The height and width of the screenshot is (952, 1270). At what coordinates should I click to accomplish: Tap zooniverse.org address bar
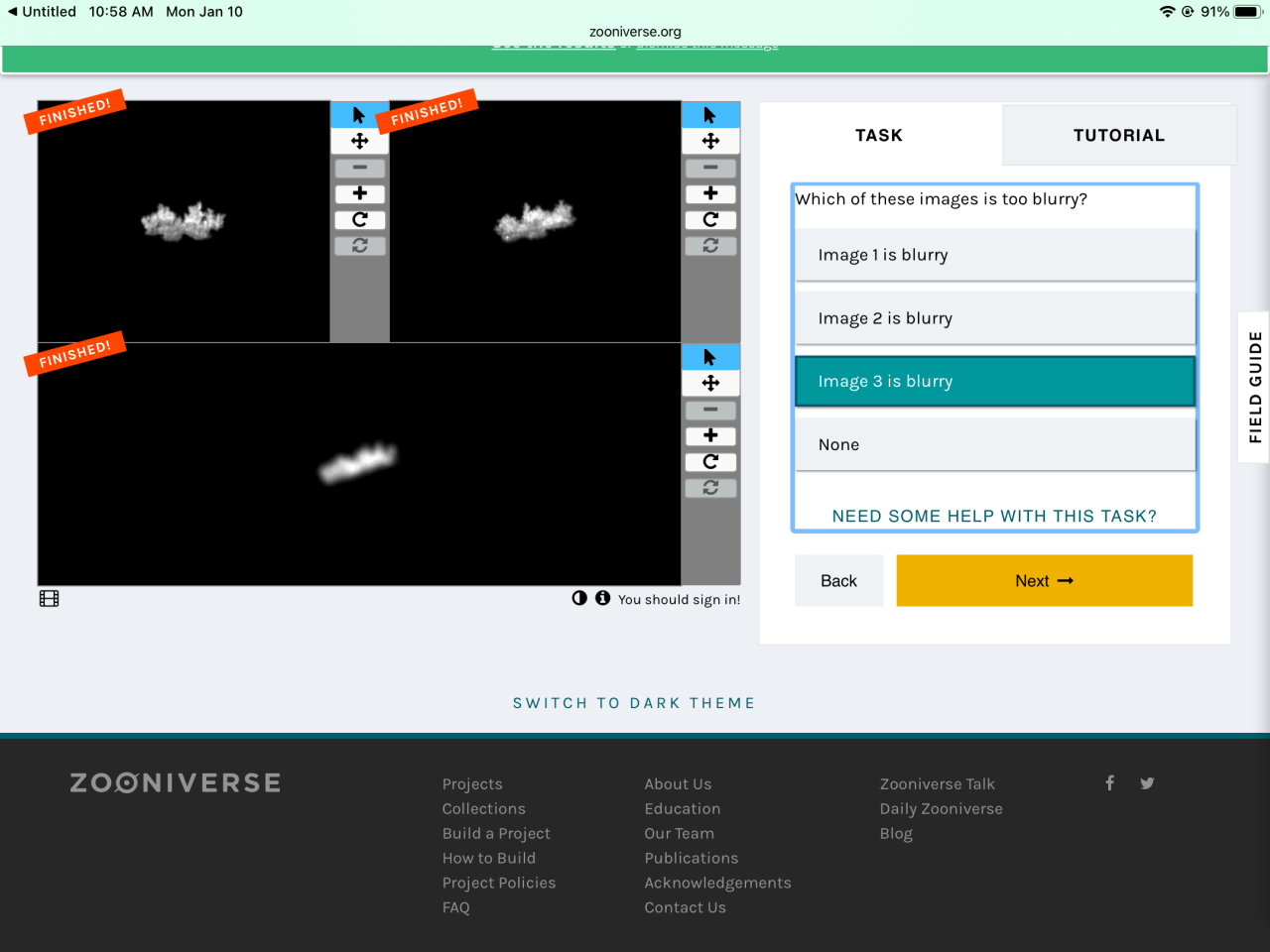coord(635,32)
